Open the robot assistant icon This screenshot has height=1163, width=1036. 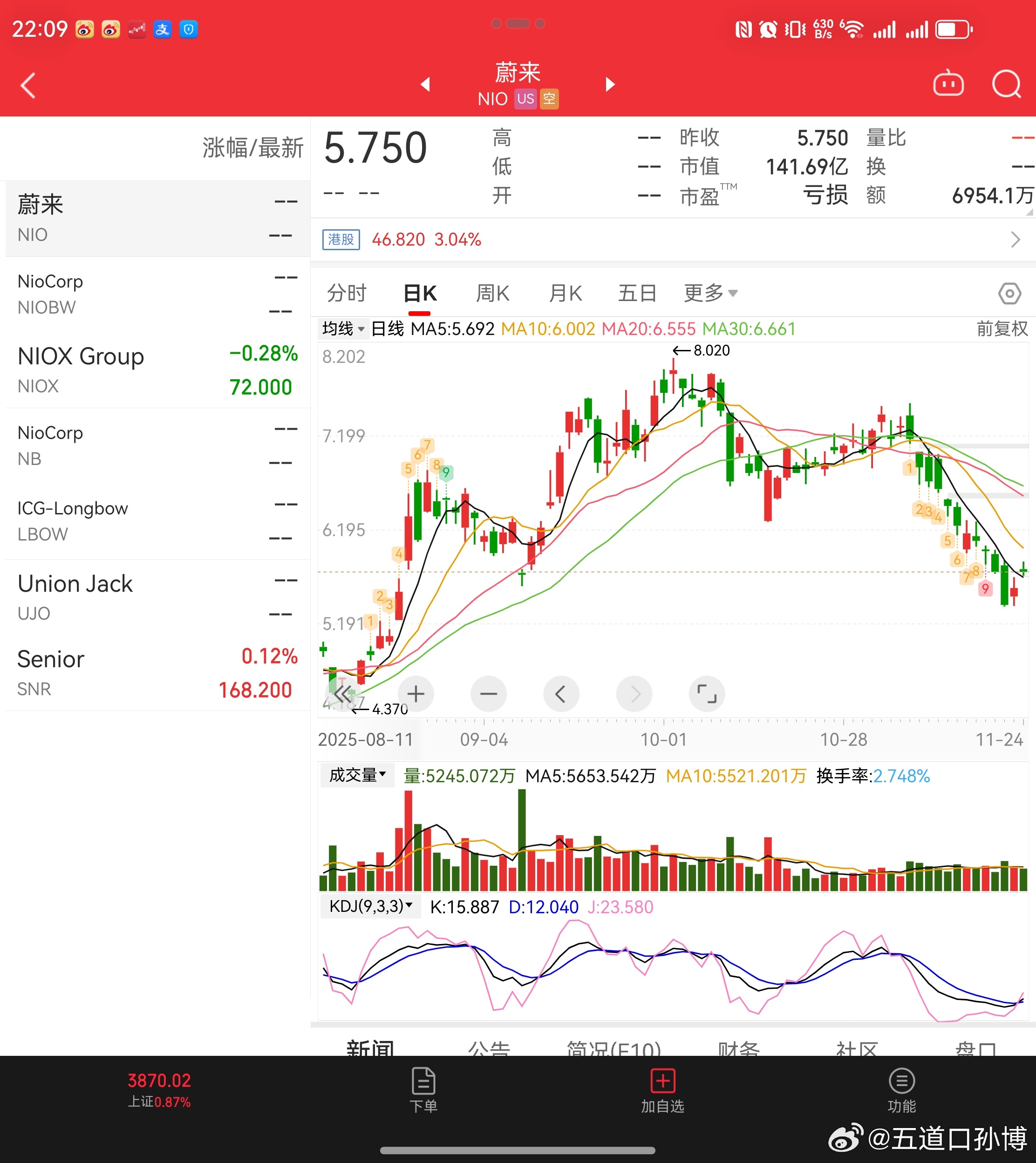pyautogui.click(x=948, y=84)
